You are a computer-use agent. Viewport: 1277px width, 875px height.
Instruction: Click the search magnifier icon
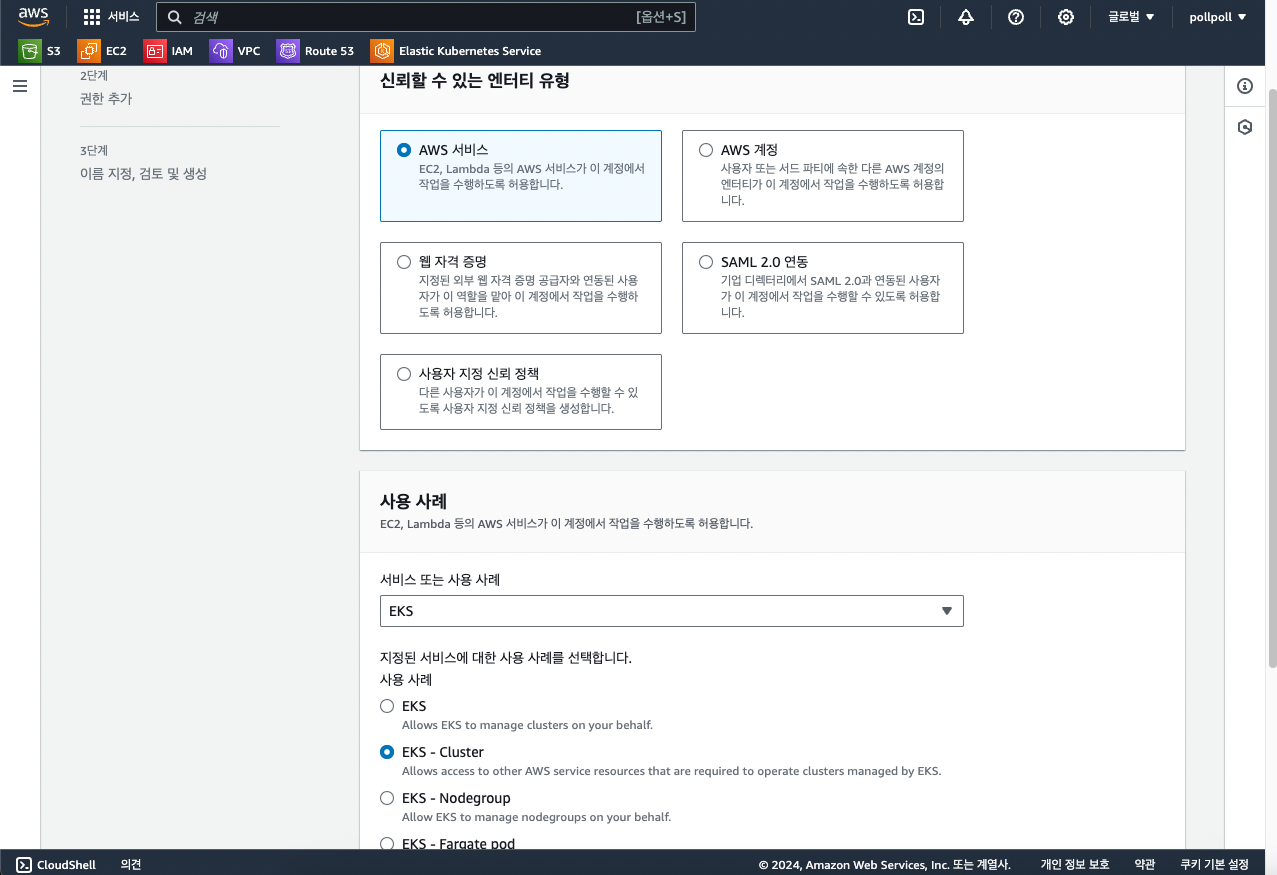(175, 17)
